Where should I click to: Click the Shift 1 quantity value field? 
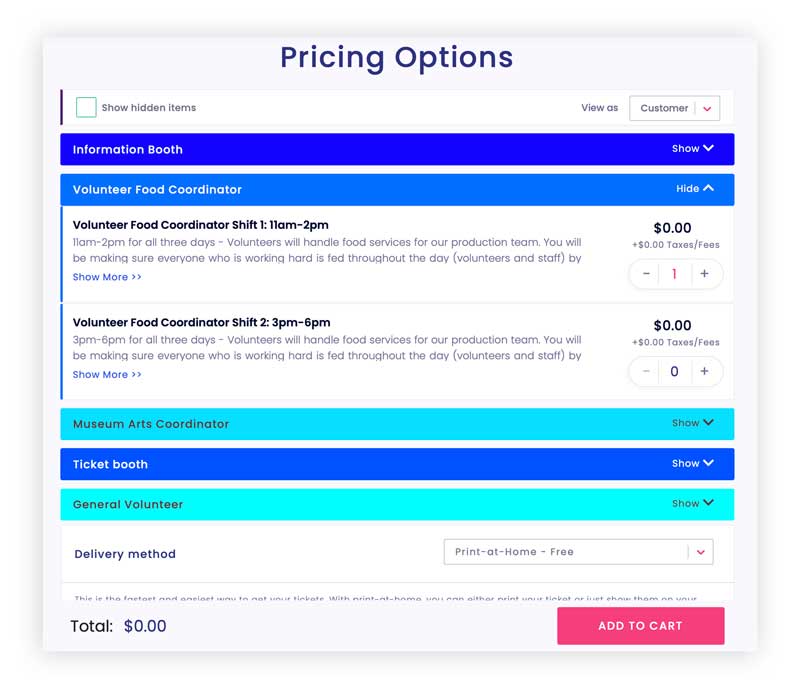(674, 274)
